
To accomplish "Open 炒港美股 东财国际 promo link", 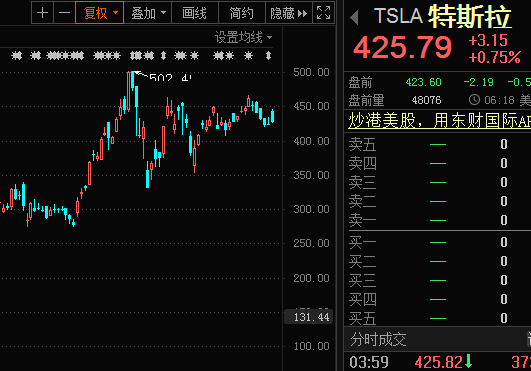I will point(439,121).
